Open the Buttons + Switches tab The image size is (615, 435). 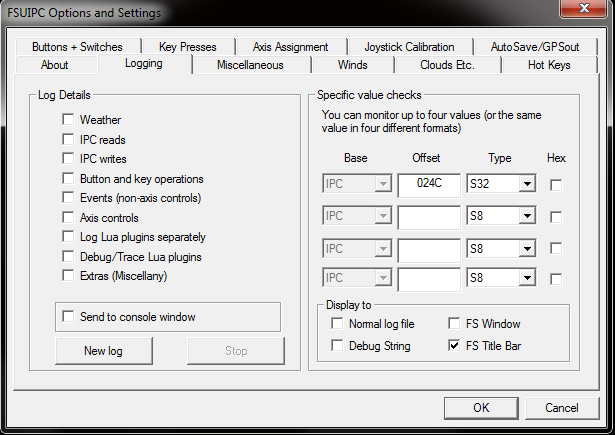tap(78, 47)
